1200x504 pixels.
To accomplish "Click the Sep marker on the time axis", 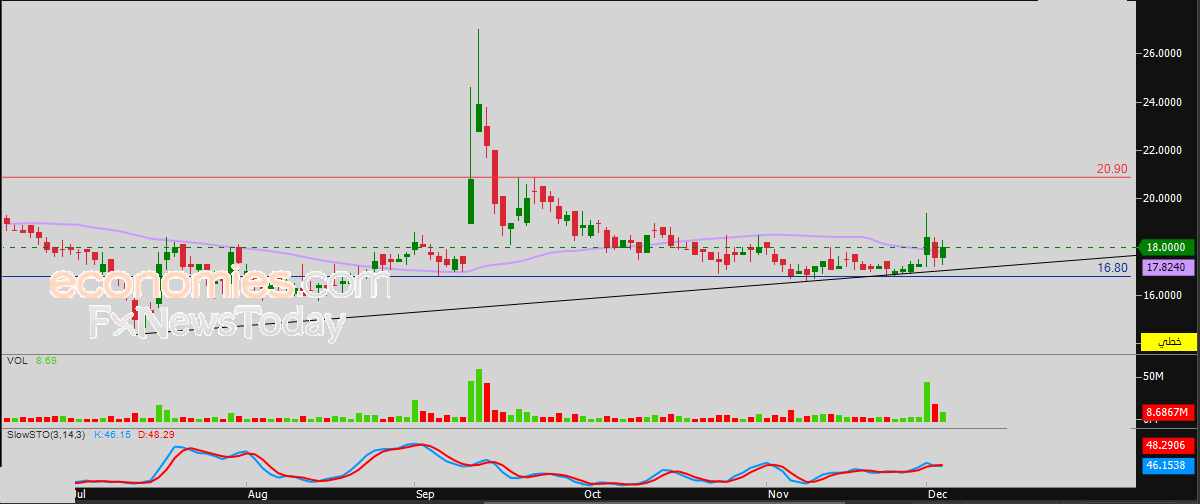I will point(424,493).
